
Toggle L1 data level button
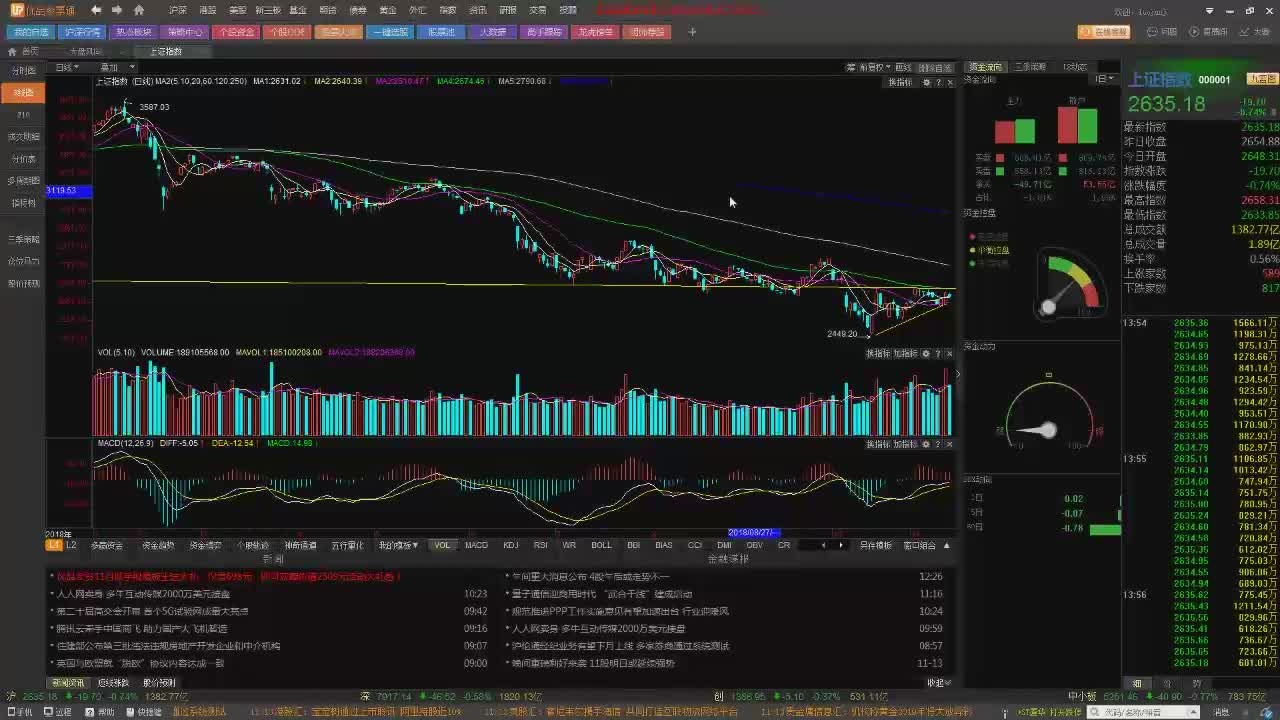pos(54,545)
